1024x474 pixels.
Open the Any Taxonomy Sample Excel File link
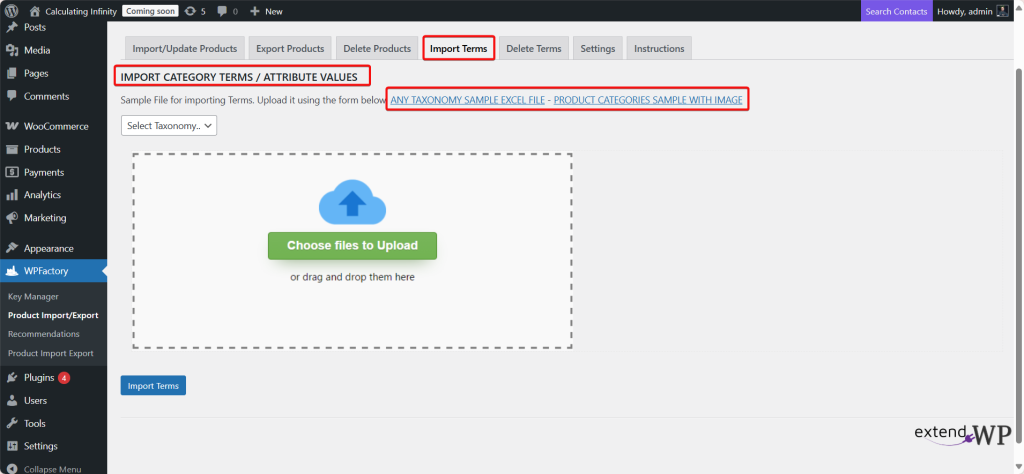tap(467, 101)
